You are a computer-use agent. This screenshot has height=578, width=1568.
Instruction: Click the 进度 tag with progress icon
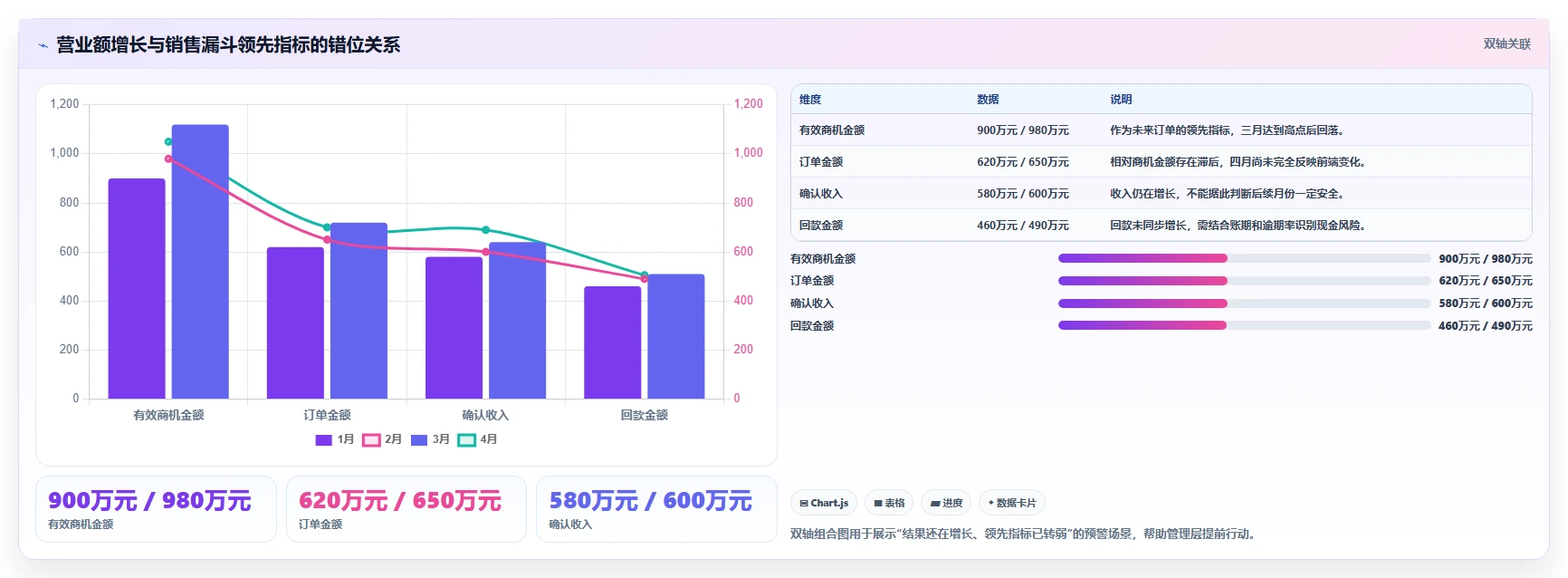click(946, 503)
